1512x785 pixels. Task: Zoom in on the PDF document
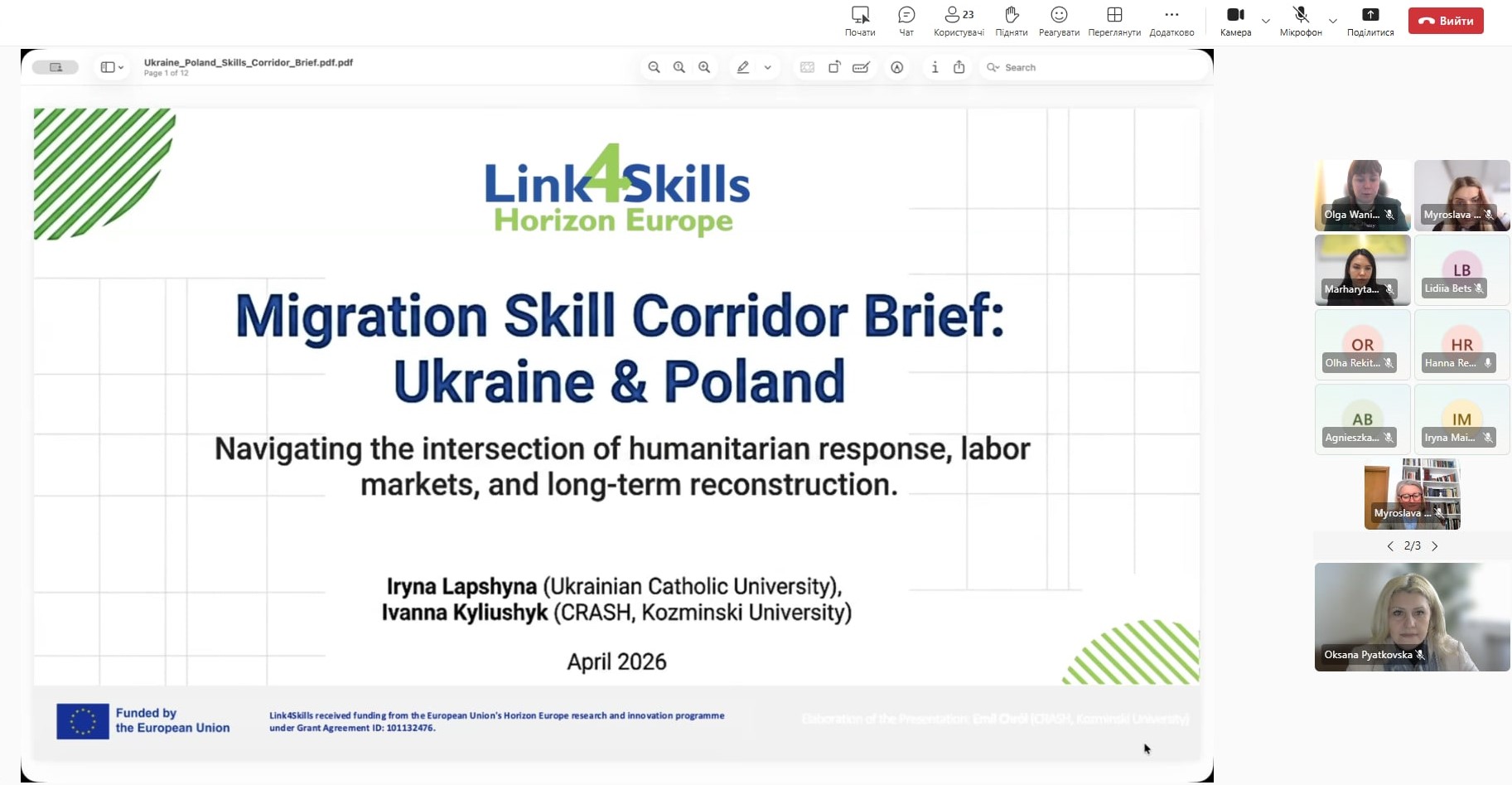[704, 67]
